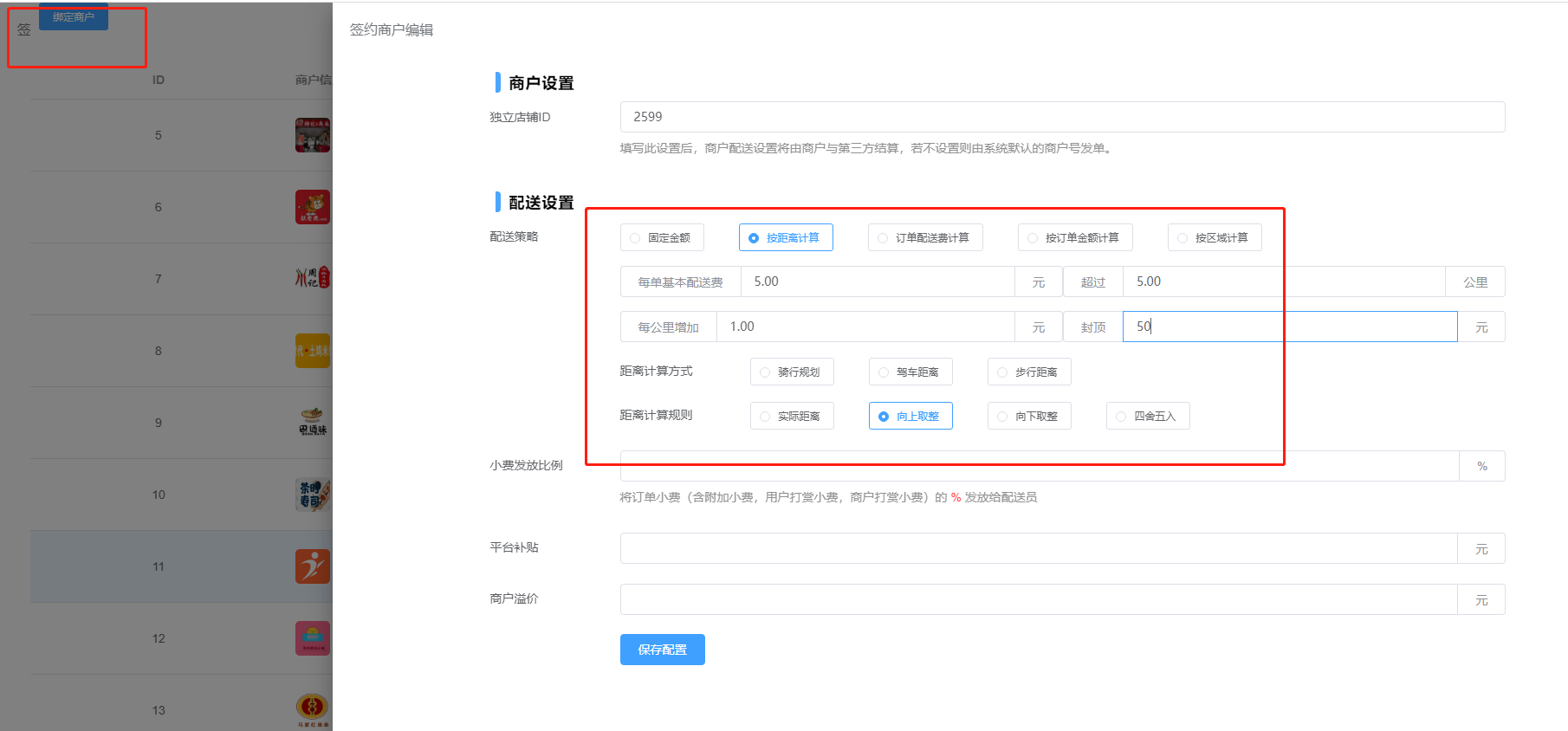Click merchant logo thumbnail in row 10
The image size is (1568, 731).
(x=313, y=495)
